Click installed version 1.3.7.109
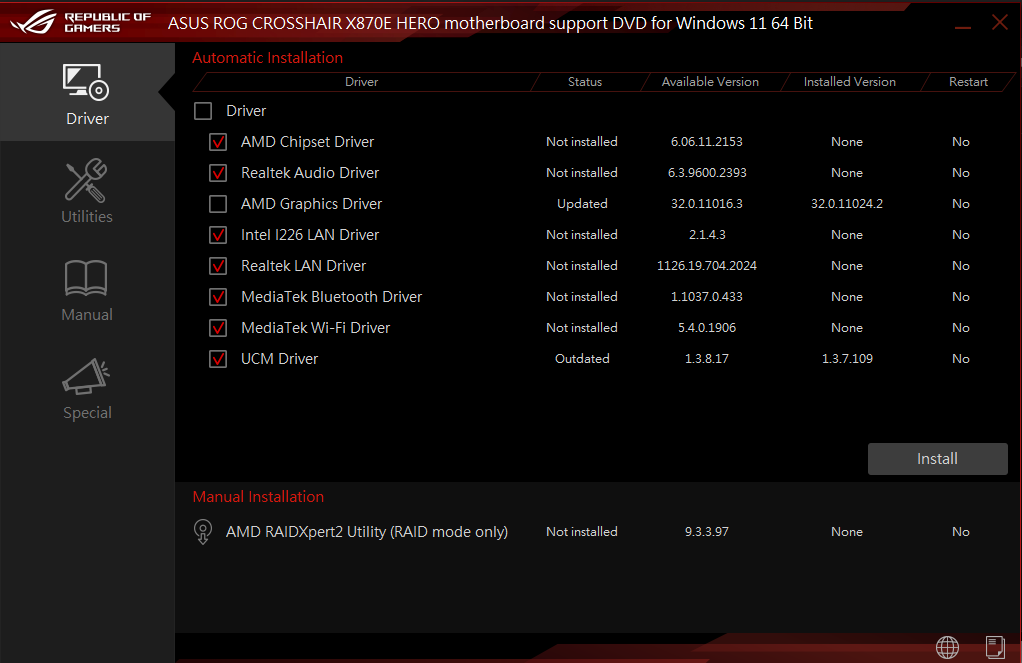This screenshot has width=1022, height=663. coord(847,359)
